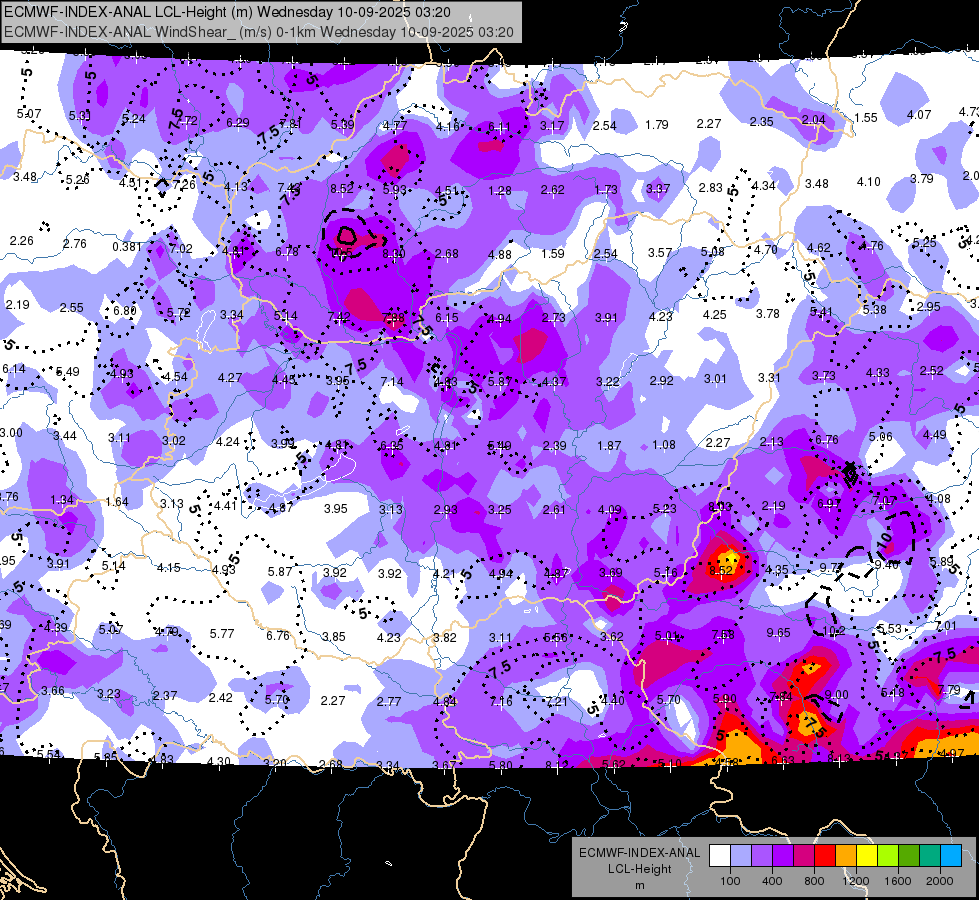The image size is (979, 900).
Task: Click the legend unit label m
Action: 639,886
